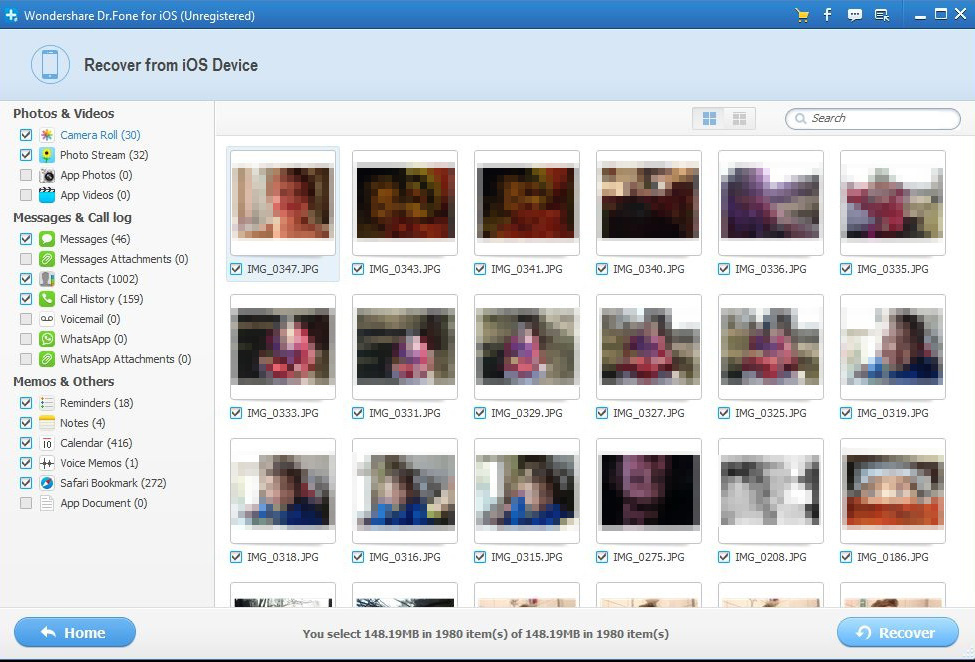The width and height of the screenshot is (975, 662).
Task: Uncheck the Voice Memos checkbox
Action: coord(25,463)
